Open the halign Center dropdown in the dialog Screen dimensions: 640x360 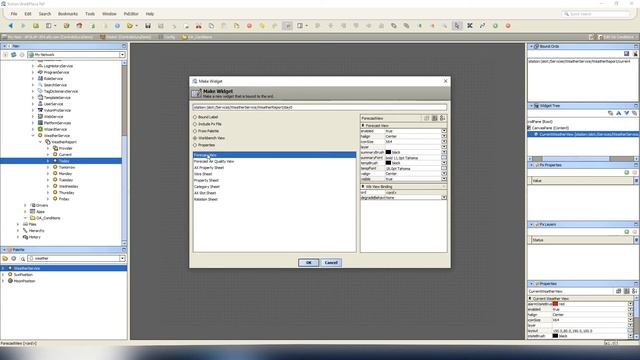(x=444, y=136)
